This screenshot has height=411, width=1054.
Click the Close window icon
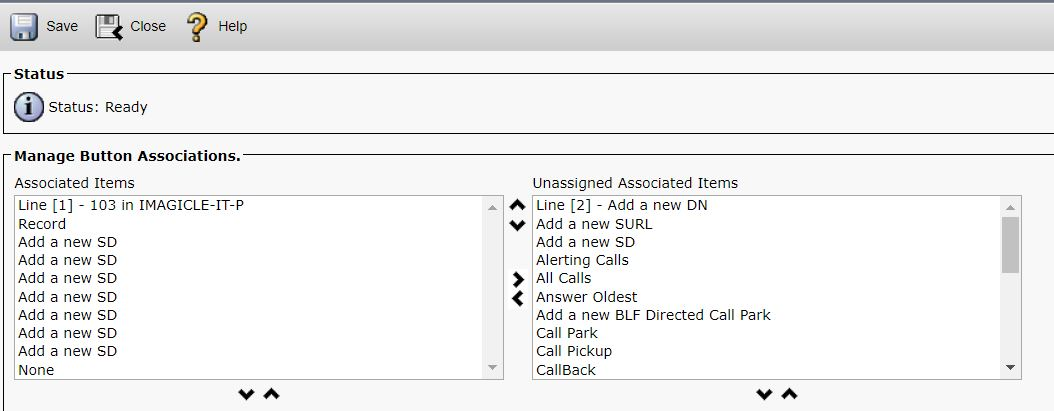pyautogui.click(x=109, y=27)
